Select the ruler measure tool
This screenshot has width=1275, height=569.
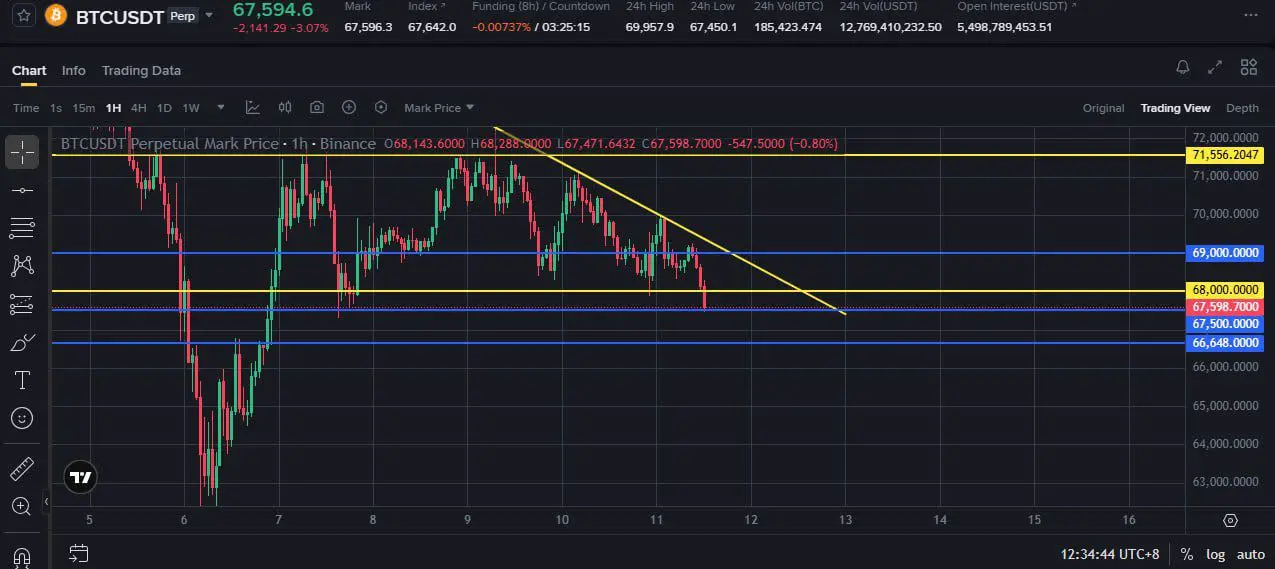point(22,469)
